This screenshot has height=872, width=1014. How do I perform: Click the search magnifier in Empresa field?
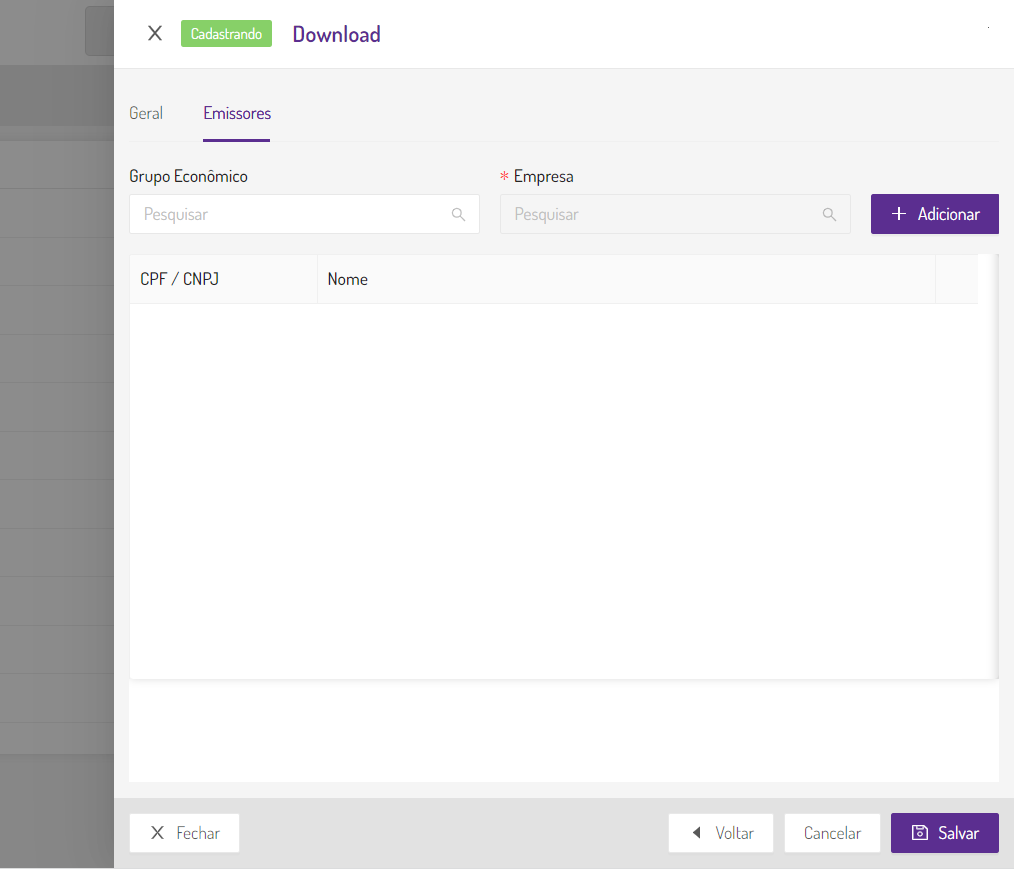(x=829, y=214)
